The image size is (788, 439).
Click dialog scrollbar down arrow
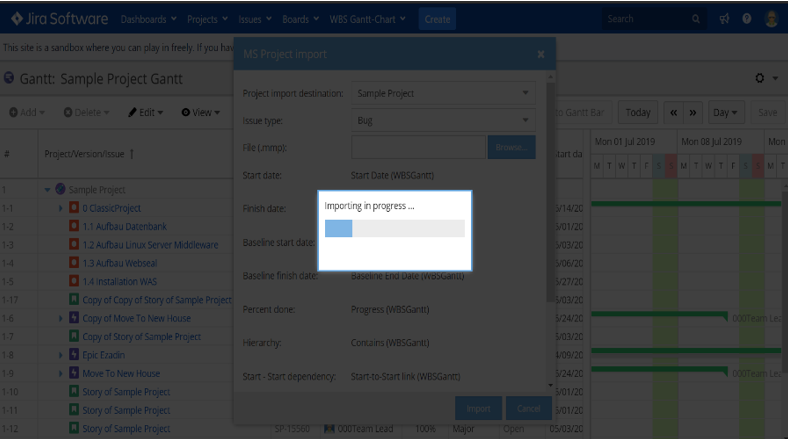tap(550, 385)
